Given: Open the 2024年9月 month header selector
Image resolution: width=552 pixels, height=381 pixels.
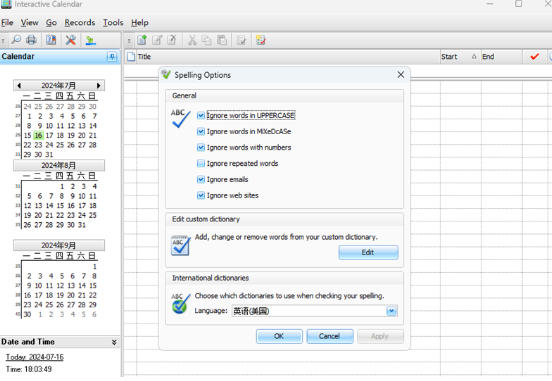Looking at the screenshot, I should (58, 245).
